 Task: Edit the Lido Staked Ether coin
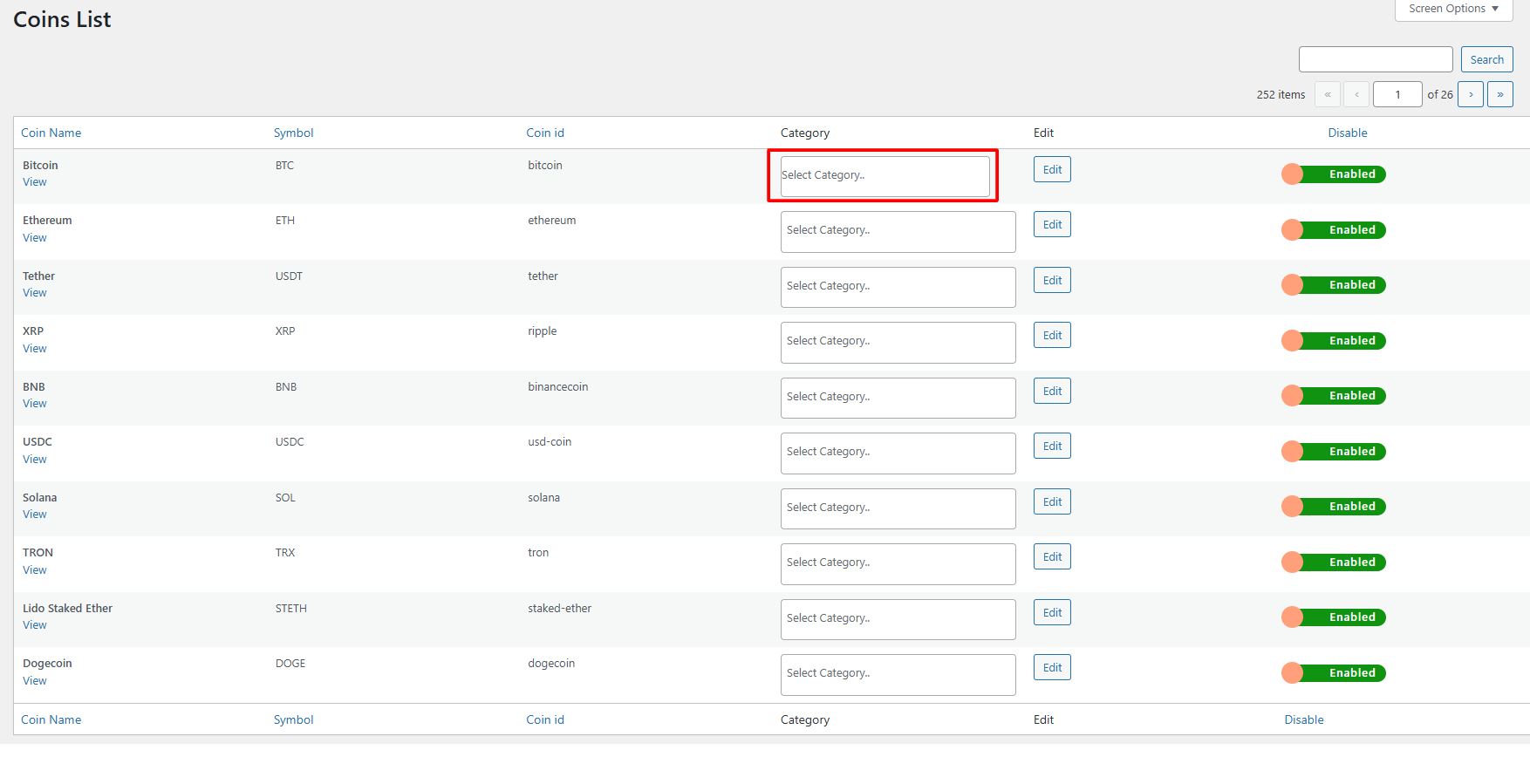tap(1052, 613)
